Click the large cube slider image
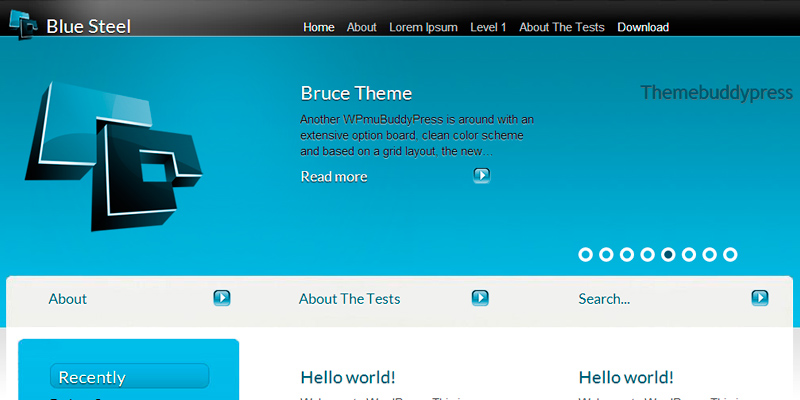 113,156
